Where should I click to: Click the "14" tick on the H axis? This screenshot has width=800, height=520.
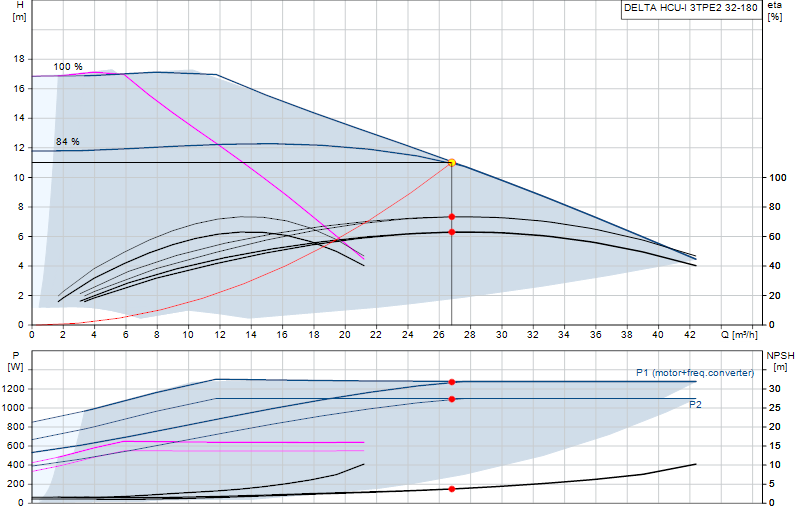pos(19,118)
